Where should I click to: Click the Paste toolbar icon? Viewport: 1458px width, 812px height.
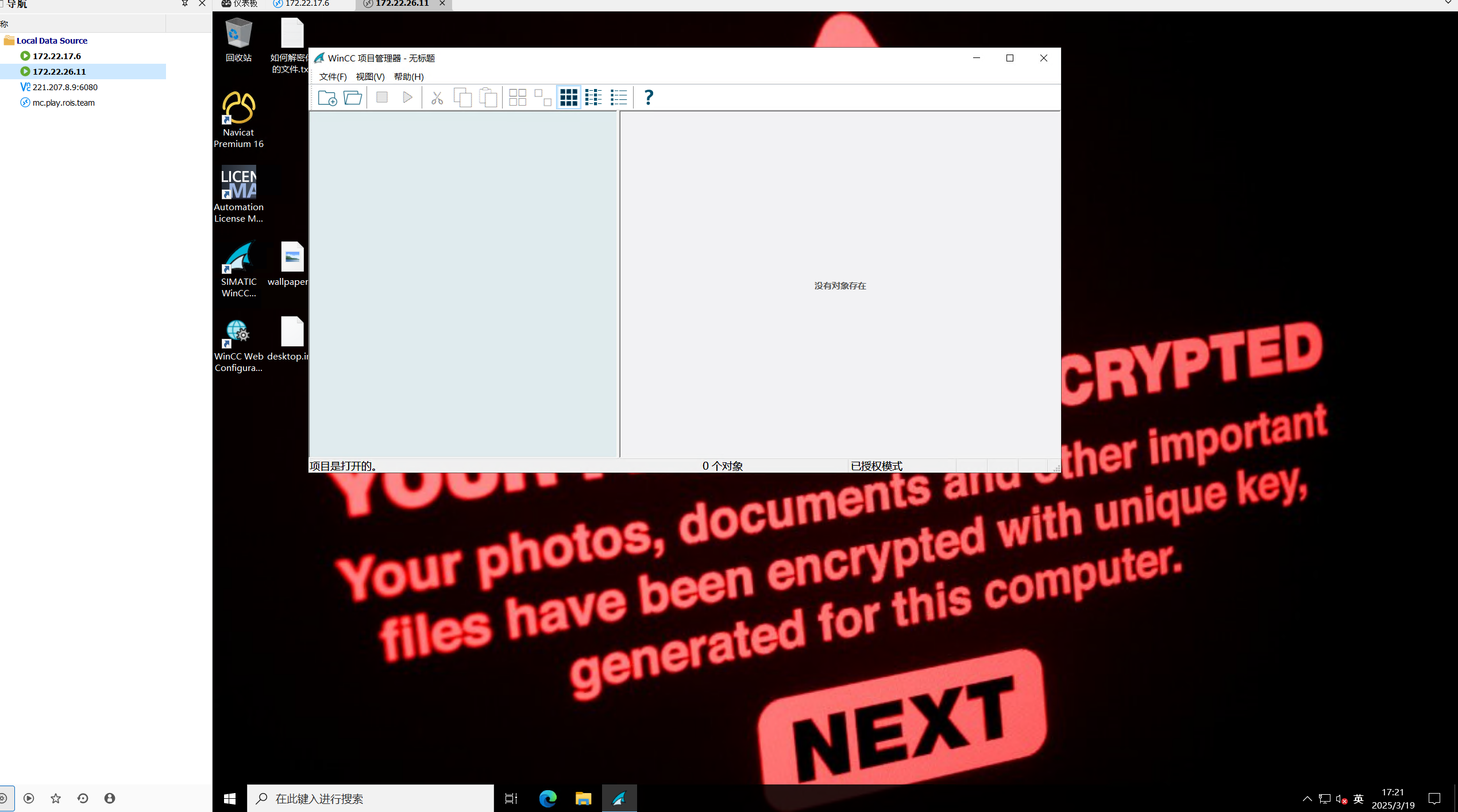click(x=488, y=98)
